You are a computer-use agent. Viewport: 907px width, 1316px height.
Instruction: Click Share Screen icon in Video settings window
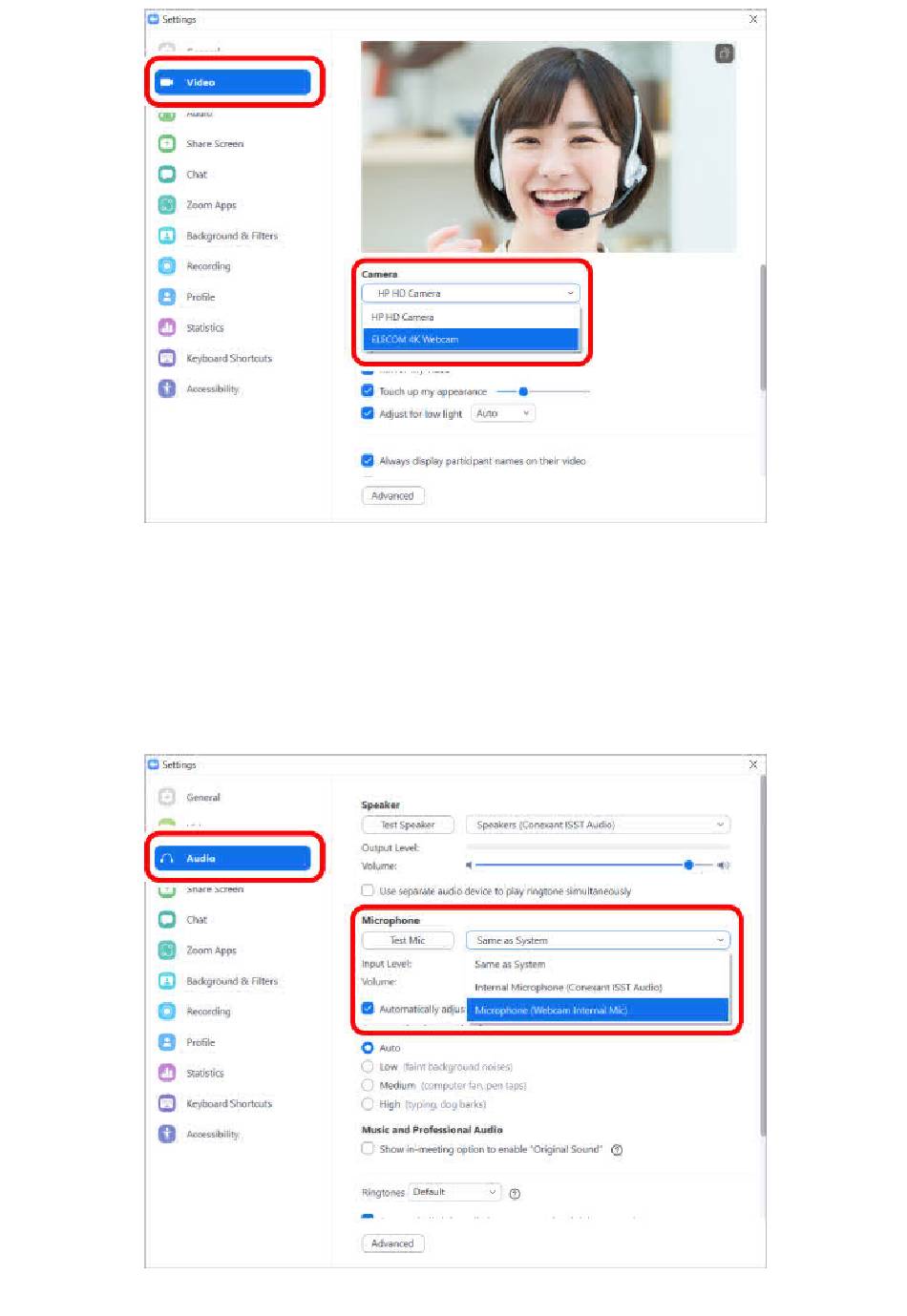(167, 144)
